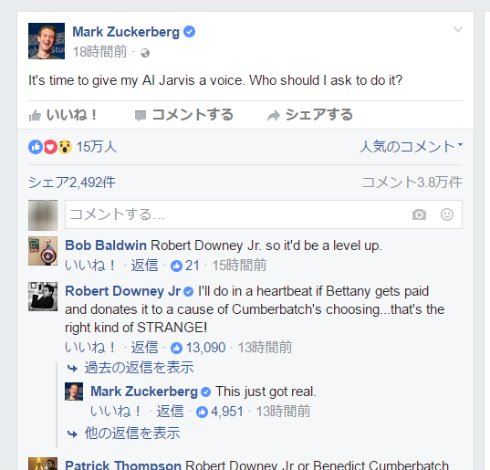This screenshot has height=470, width=490.
Task: Open the 人気のコメント sorting dropdown
Action: (411, 147)
